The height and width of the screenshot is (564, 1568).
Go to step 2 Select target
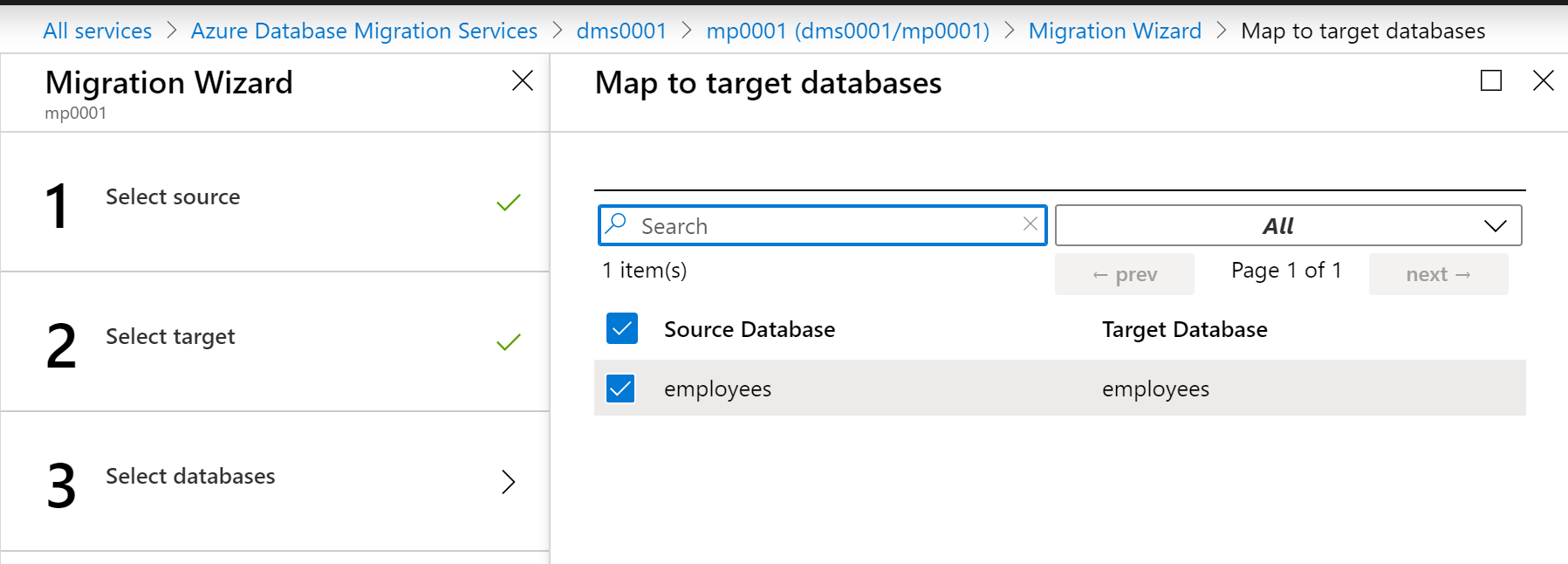pos(170,337)
